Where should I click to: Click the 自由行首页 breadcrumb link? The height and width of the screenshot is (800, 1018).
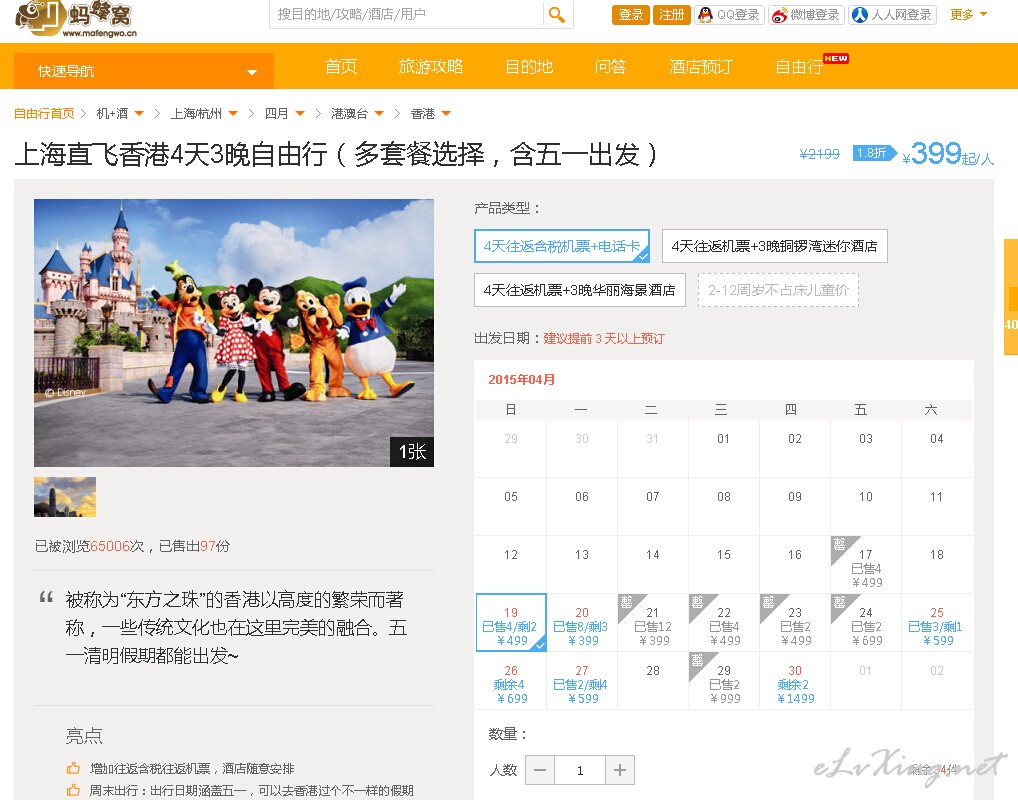click(x=44, y=114)
